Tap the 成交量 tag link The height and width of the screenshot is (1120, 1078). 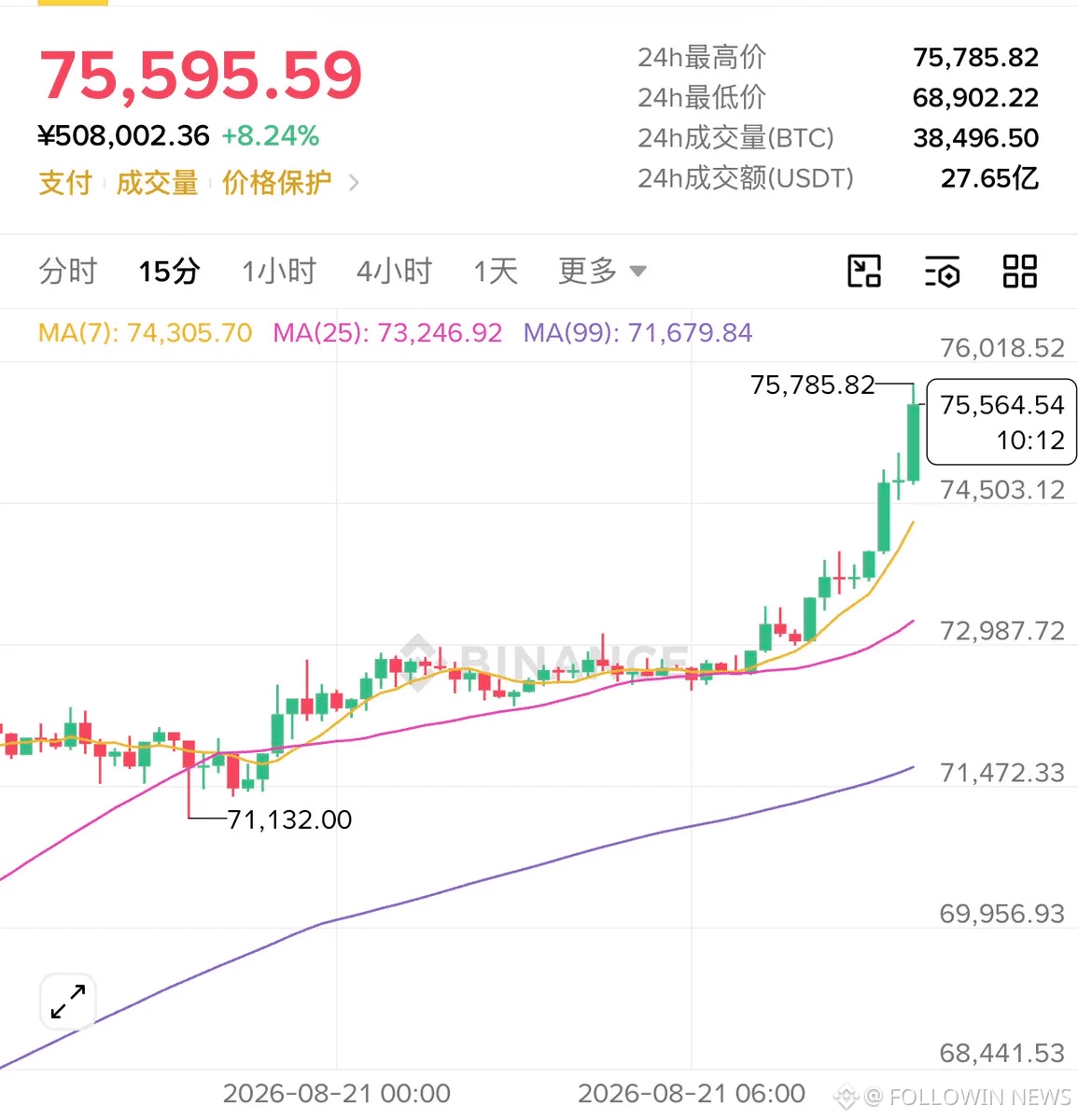coord(157,183)
